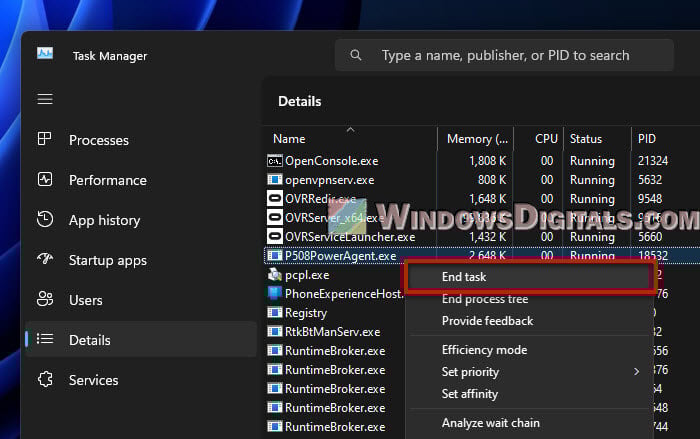Click the openvpnserv.exe process icon
Image resolution: width=700 pixels, height=439 pixels.
point(275,180)
